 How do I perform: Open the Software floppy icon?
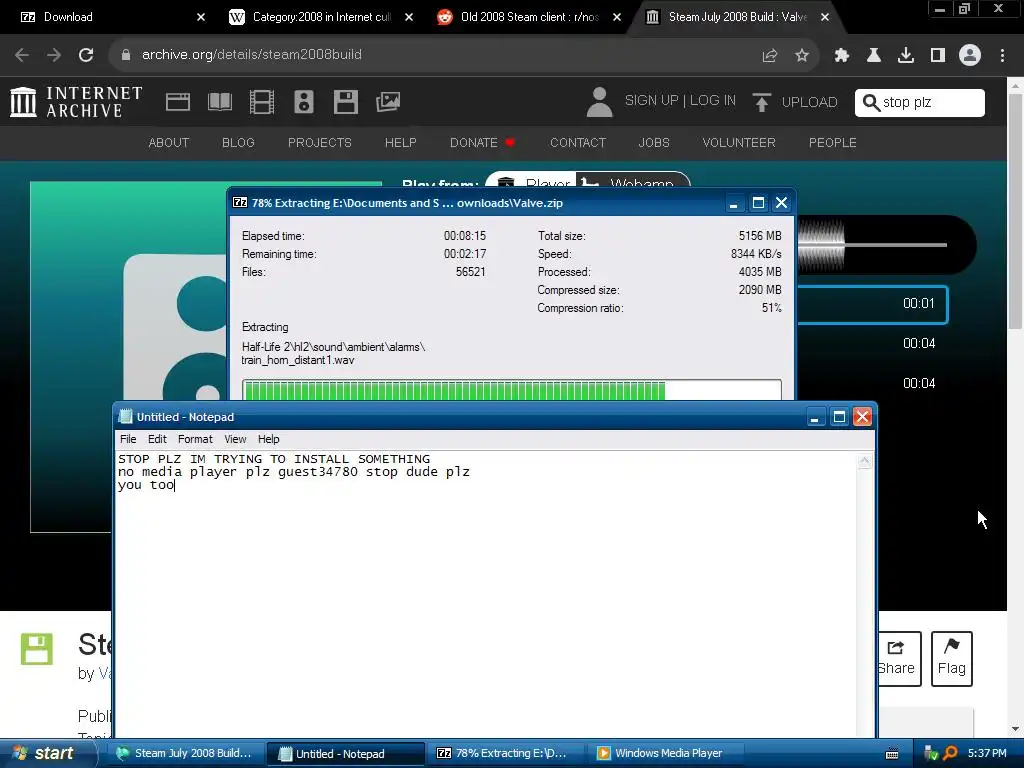tap(345, 102)
